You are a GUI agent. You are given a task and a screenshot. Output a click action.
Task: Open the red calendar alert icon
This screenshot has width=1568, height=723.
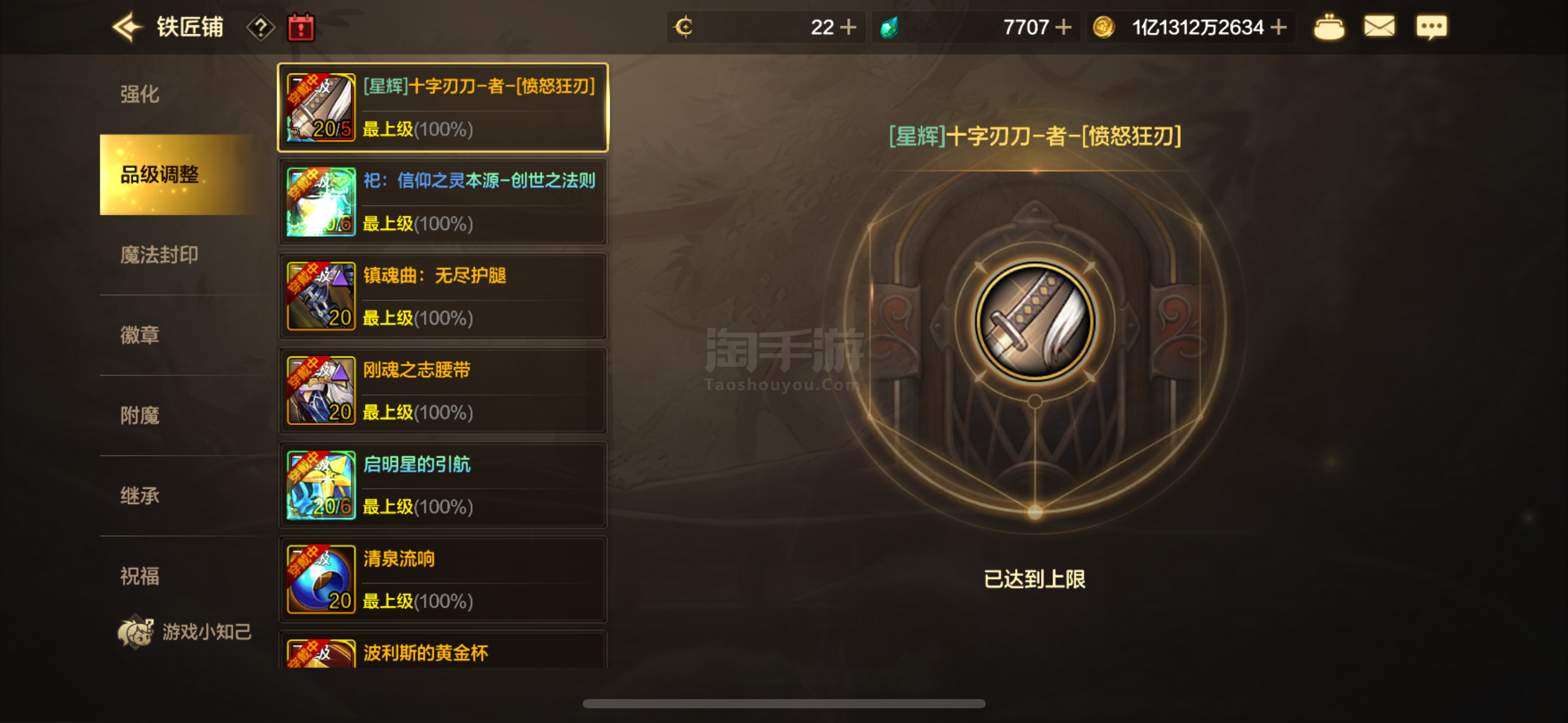301,28
